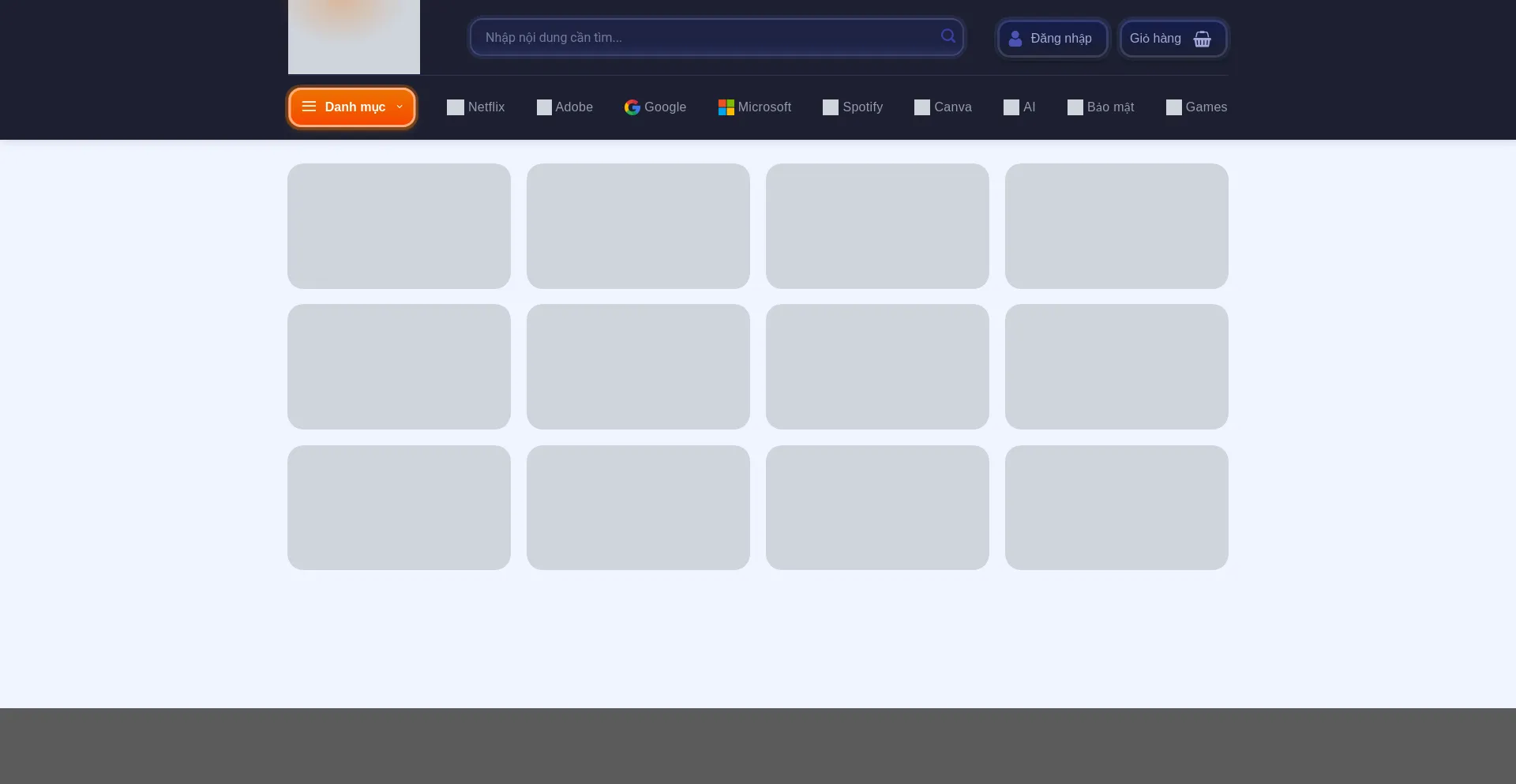1516x784 pixels.
Task: Click the hamburger icon in Danh mục
Action: tap(309, 107)
